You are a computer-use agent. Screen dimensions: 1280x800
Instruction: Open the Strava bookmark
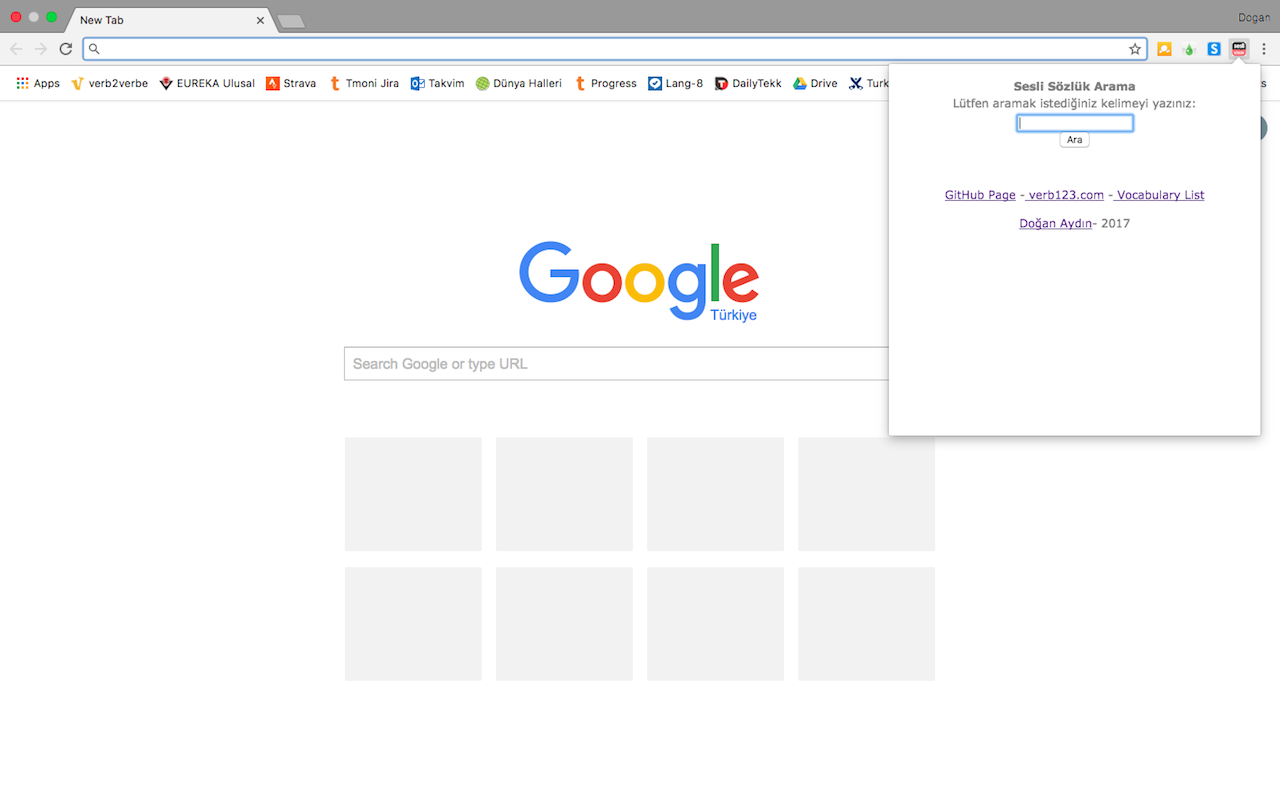click(x=291, y=83)
